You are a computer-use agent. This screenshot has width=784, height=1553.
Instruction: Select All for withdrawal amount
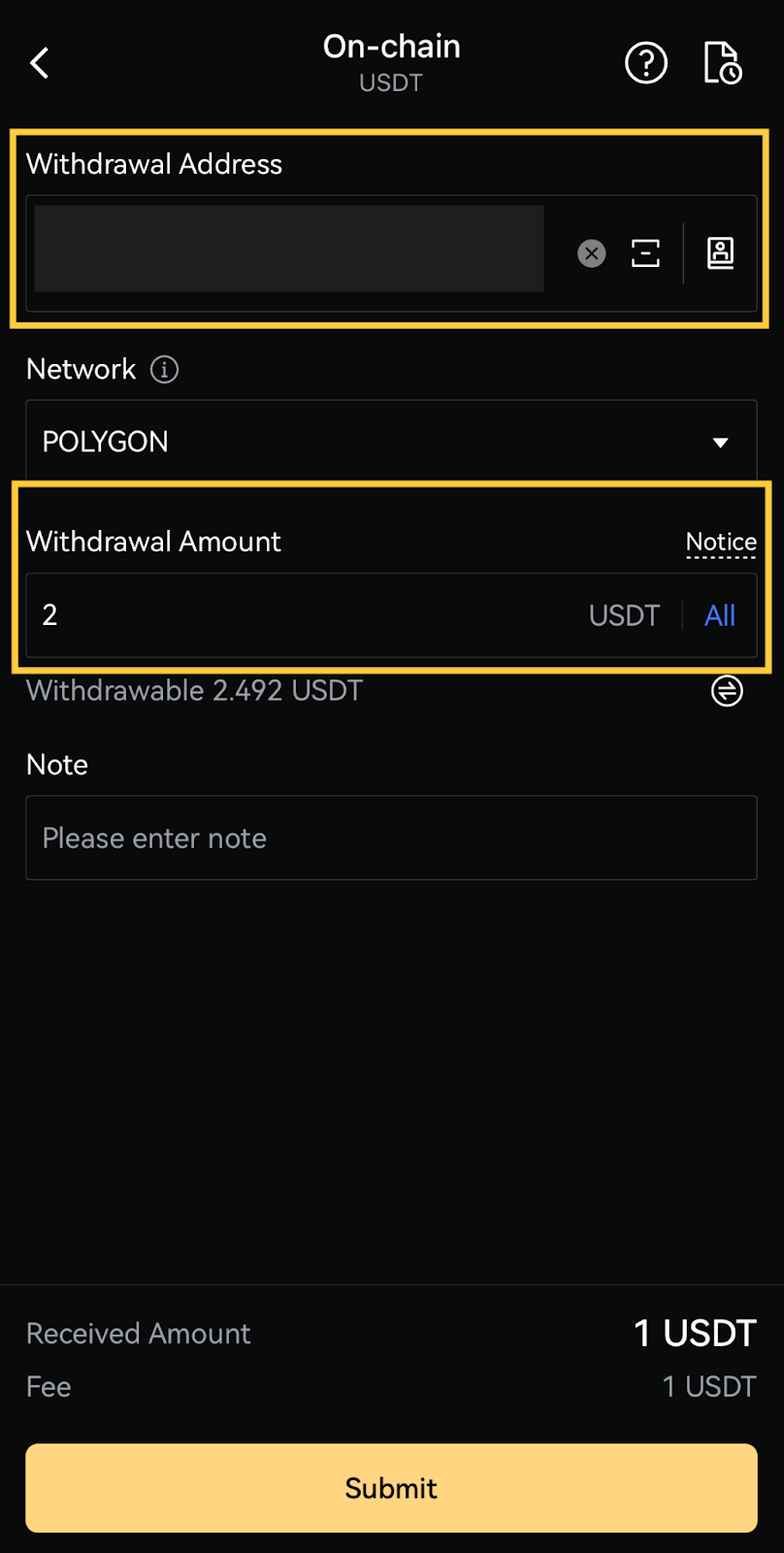(720, 615)
